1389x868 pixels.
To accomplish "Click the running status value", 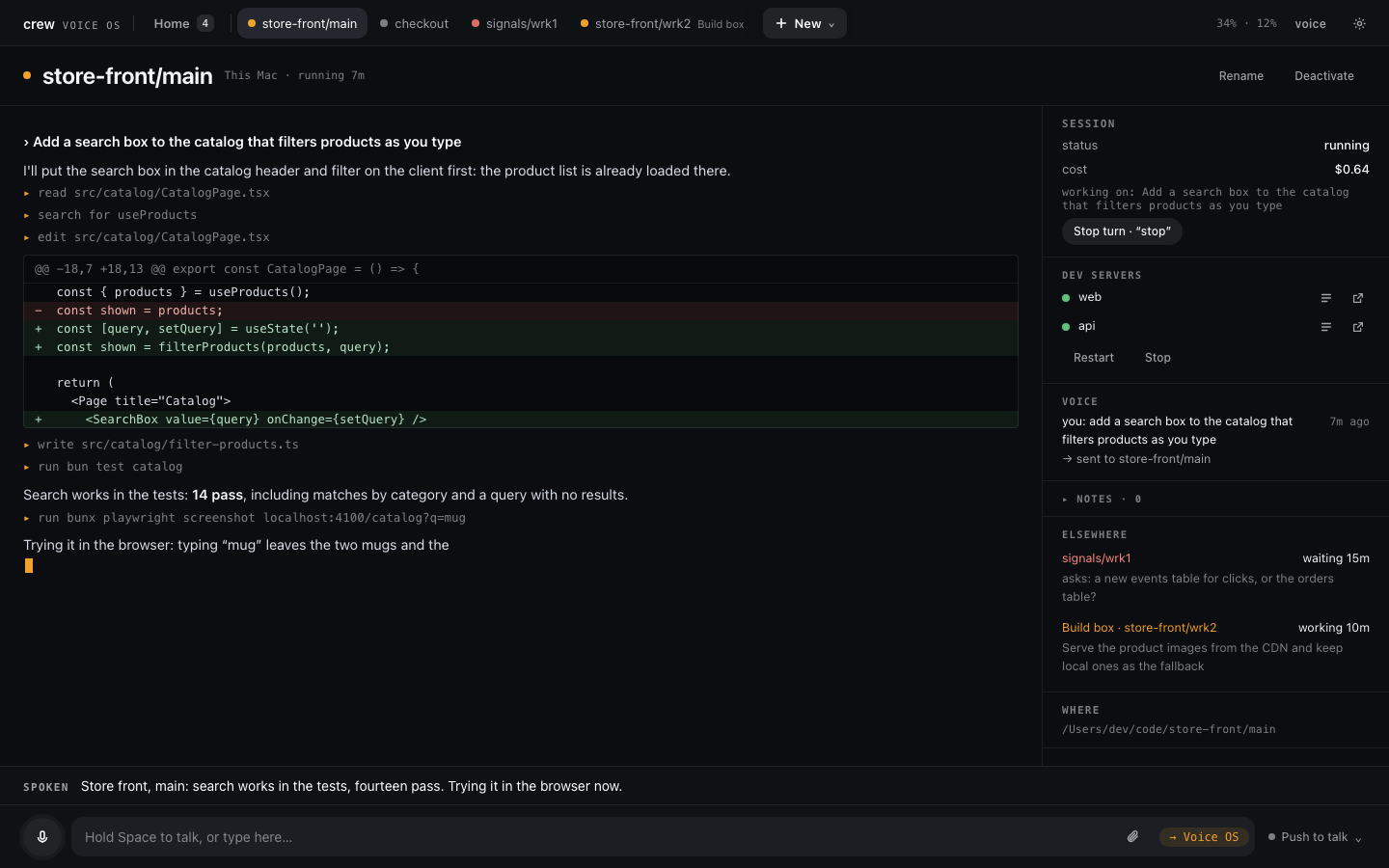I will [1347, 146].
